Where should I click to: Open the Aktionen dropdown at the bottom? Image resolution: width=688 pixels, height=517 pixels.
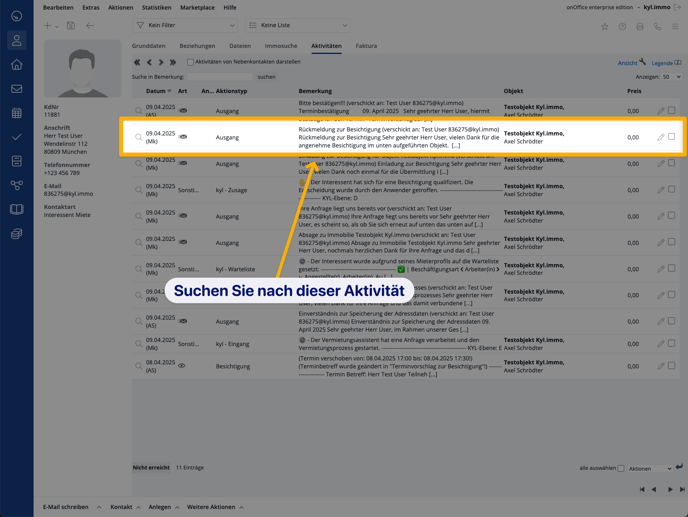[650, 469]
